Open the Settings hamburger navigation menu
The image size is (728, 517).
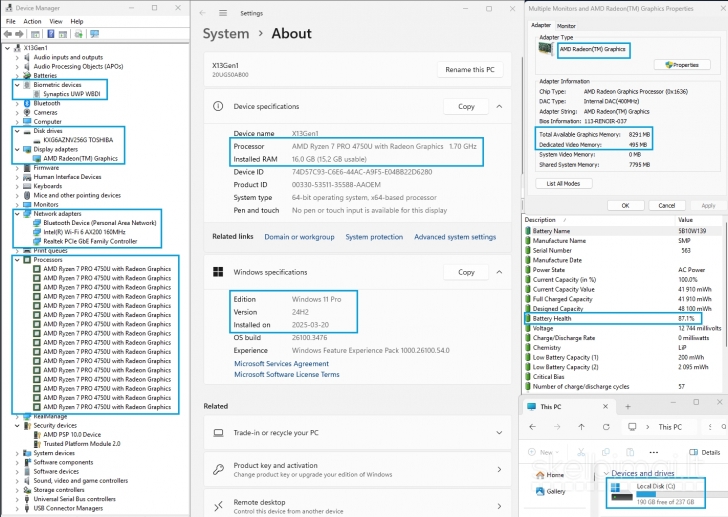223,13
